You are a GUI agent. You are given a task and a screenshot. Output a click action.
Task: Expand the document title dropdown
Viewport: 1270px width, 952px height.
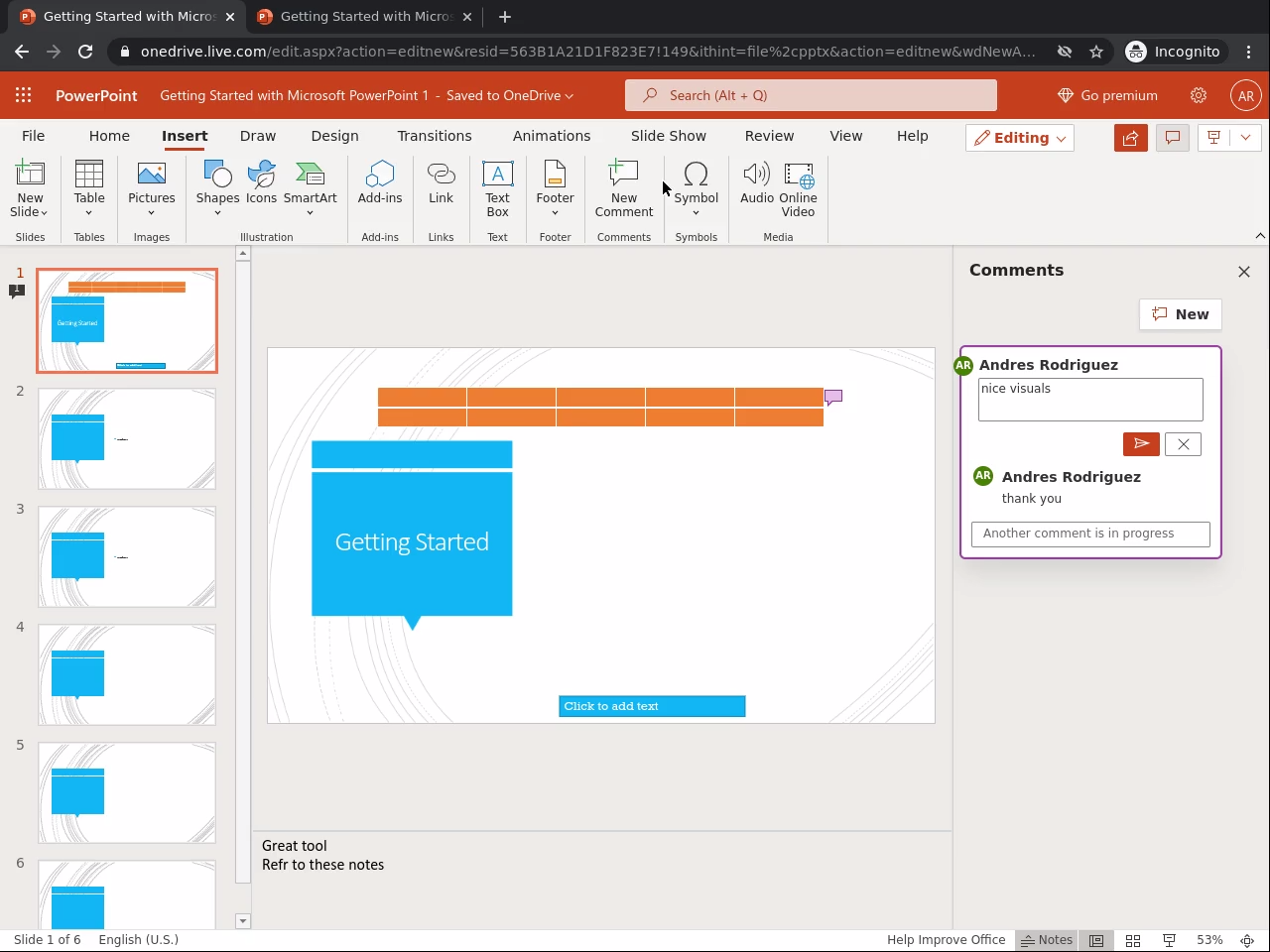569,96
